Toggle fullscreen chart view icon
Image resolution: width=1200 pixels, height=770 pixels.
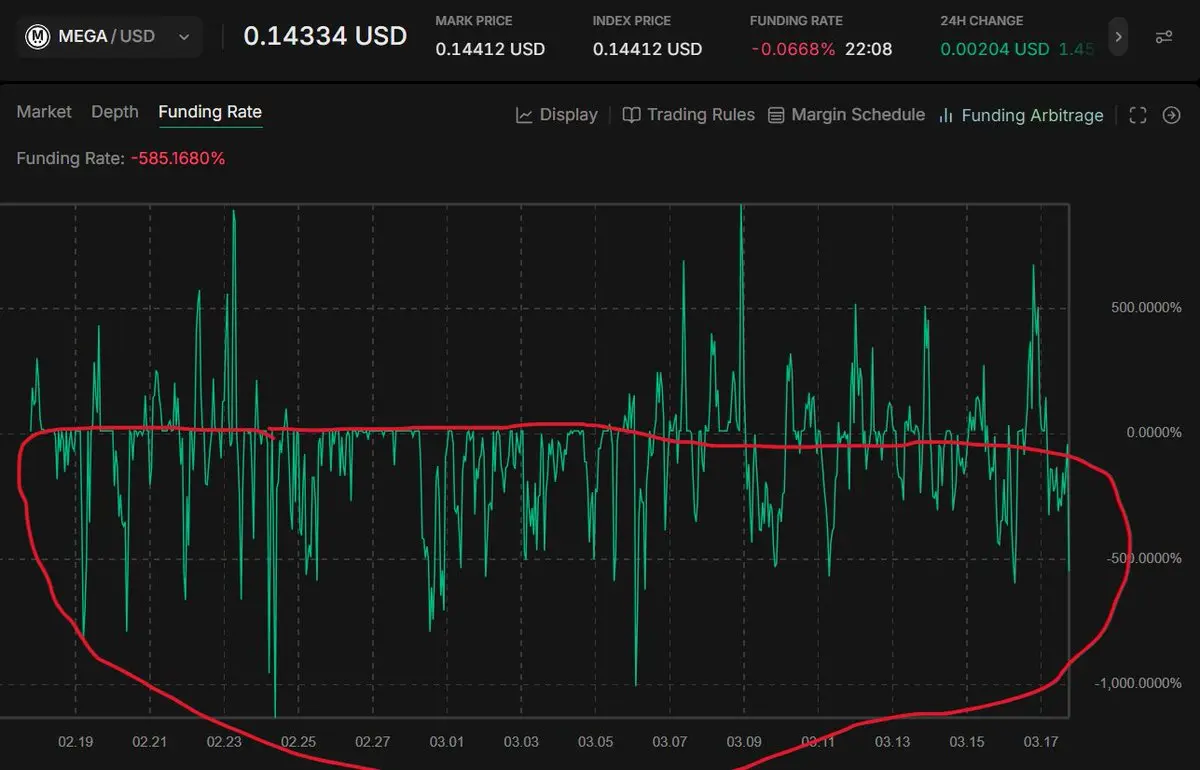click(1137, 116)
